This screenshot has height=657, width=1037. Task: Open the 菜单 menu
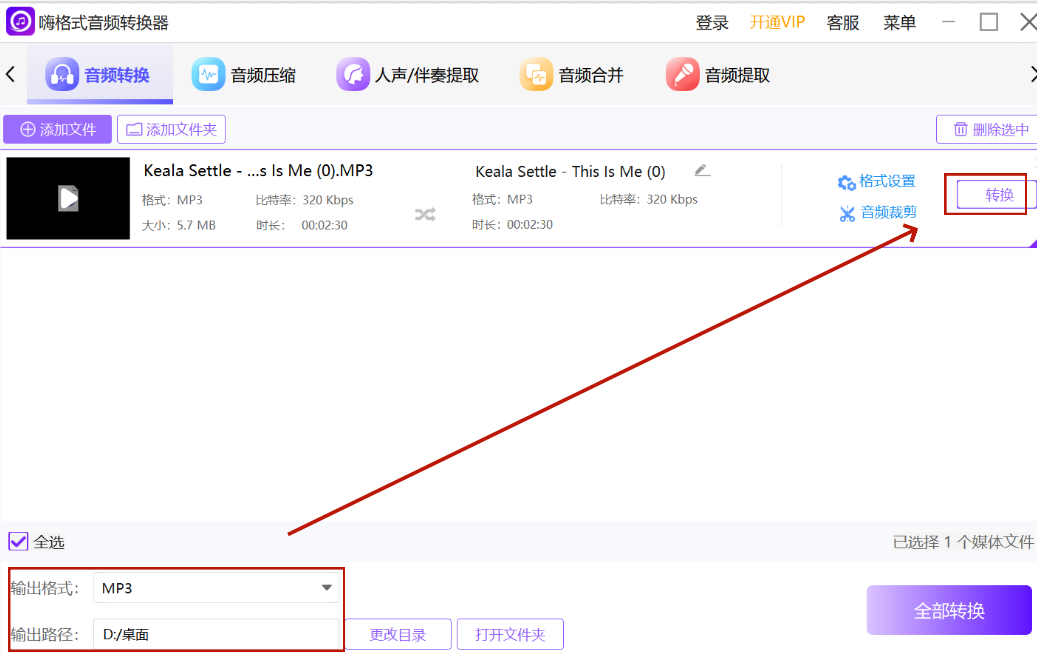[x=898, y=21]
